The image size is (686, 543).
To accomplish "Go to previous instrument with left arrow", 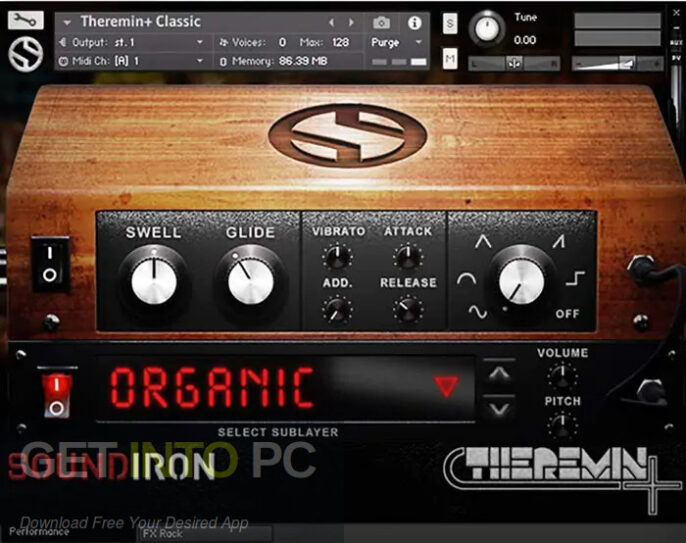I will (x=331, y=22).
